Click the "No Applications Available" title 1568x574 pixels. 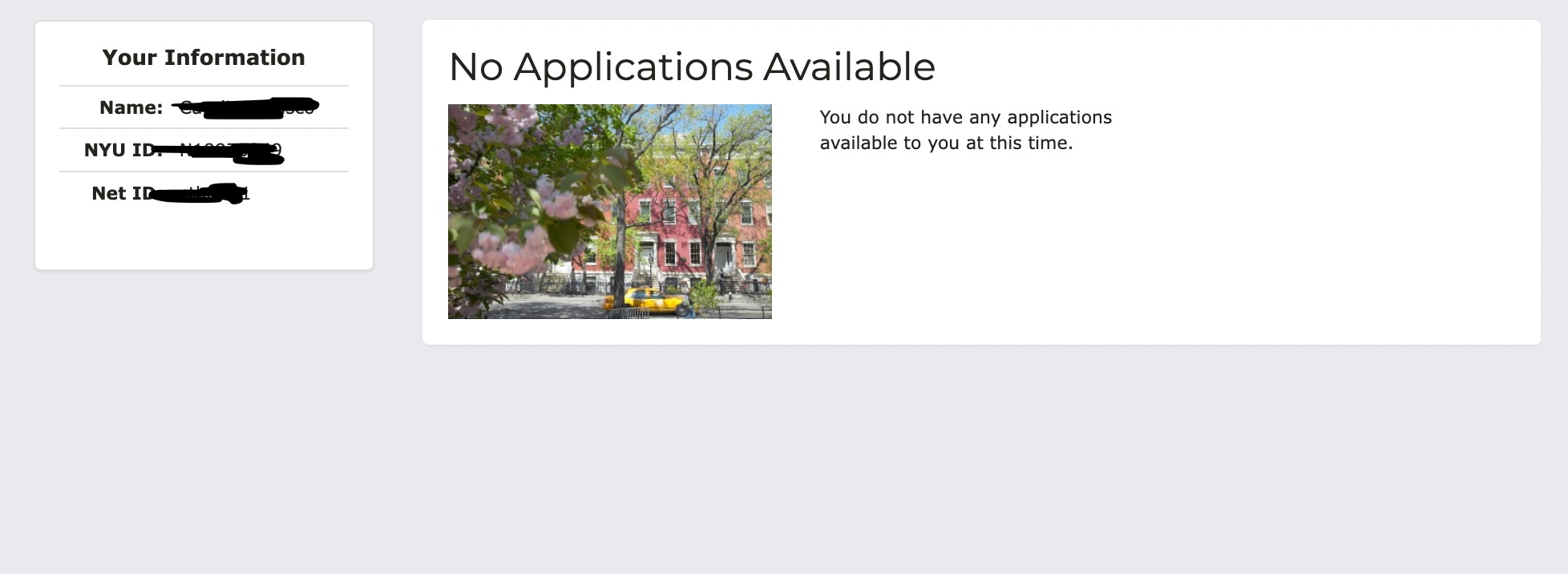(x=691, y=67)
